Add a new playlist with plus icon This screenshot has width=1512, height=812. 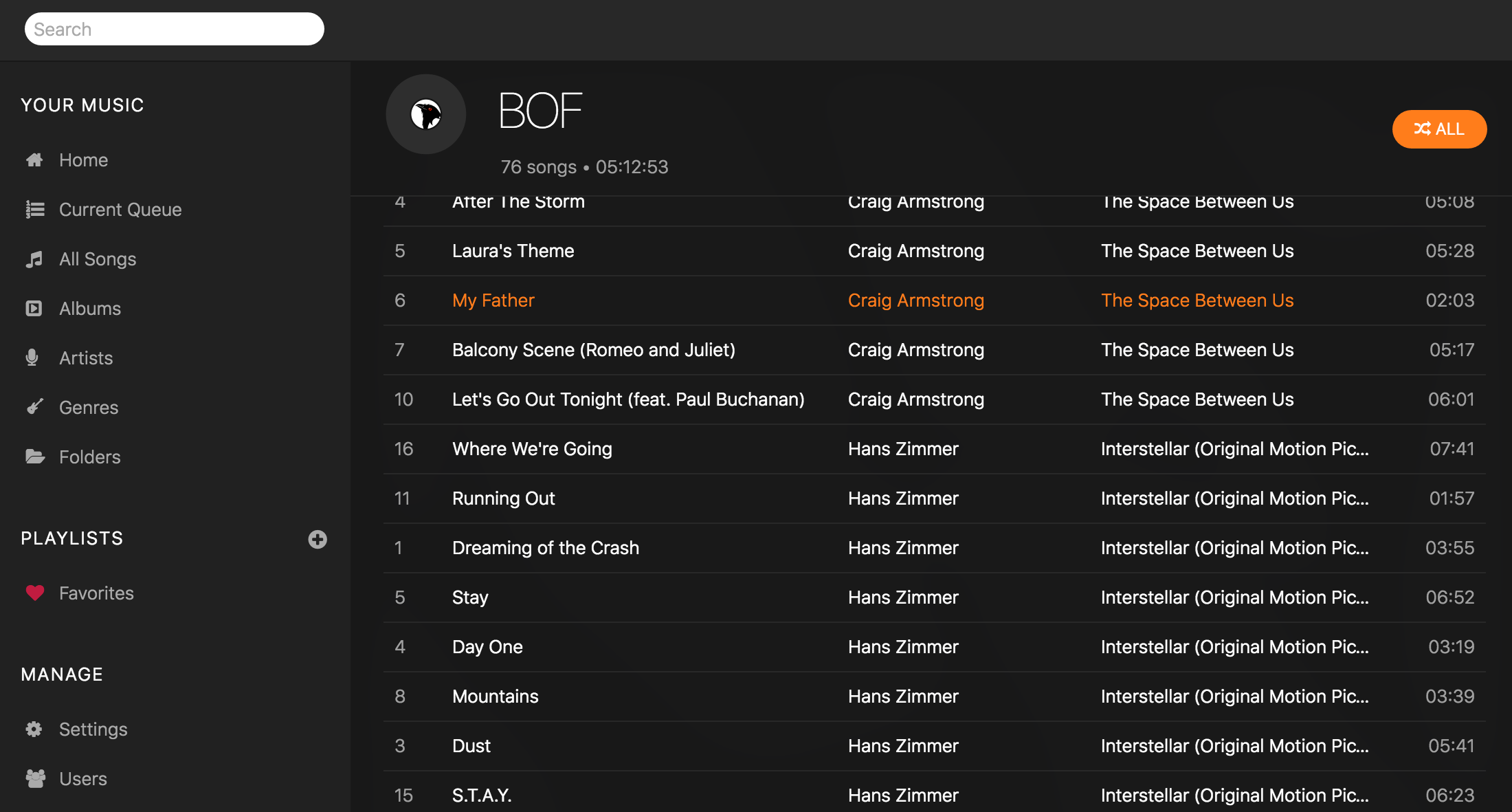tap(318, 539)
